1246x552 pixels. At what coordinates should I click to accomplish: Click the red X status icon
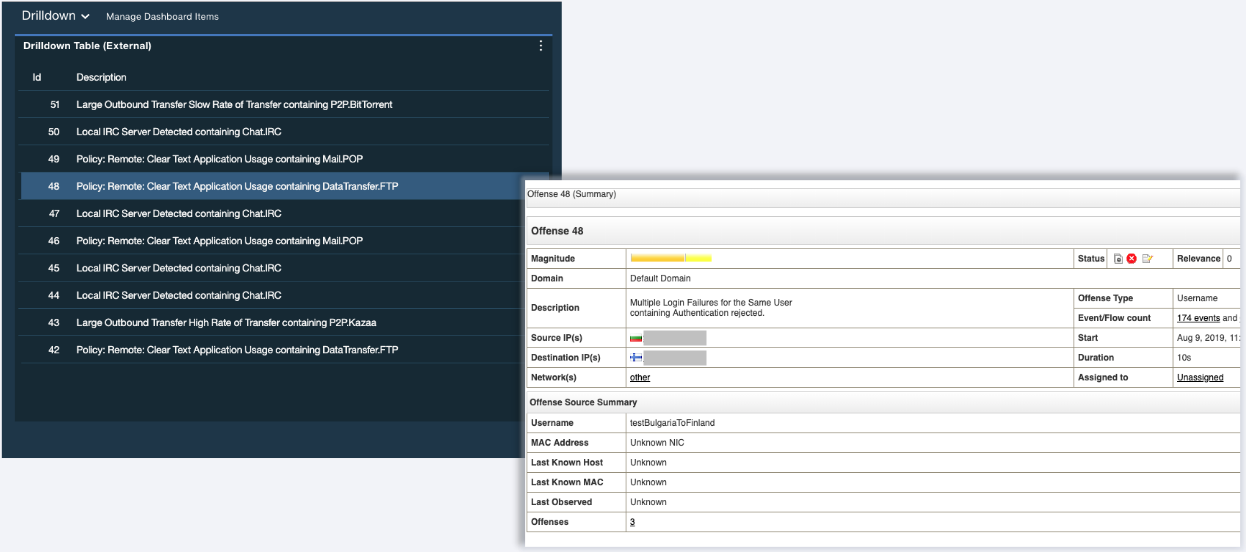pos(1132,259)
